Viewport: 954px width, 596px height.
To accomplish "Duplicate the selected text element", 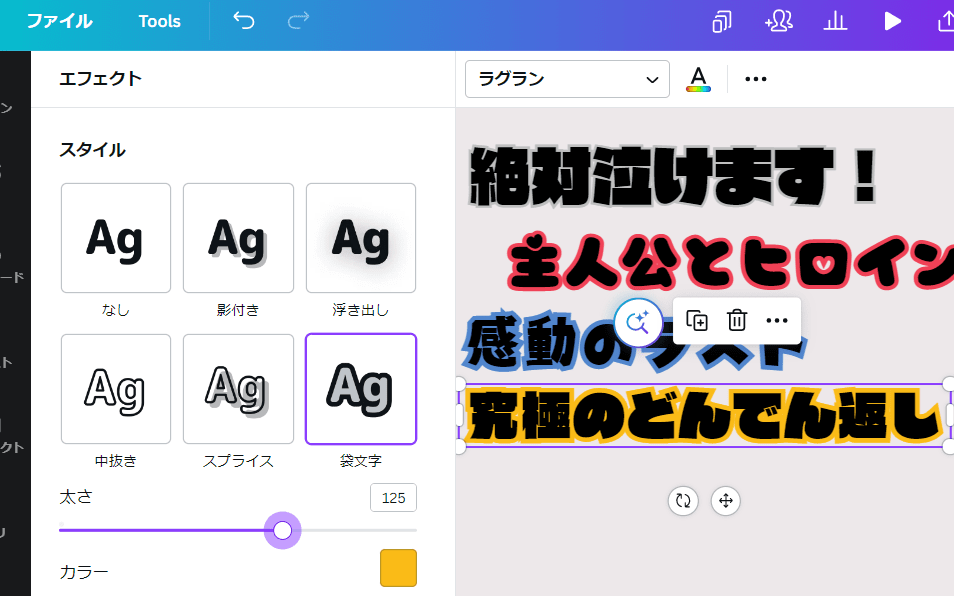I will 697,321.
